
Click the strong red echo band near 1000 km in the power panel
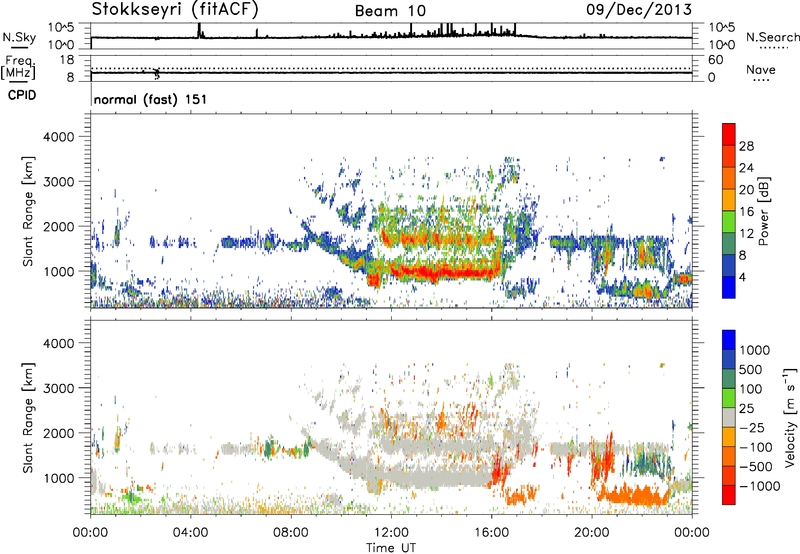[444, 271]
